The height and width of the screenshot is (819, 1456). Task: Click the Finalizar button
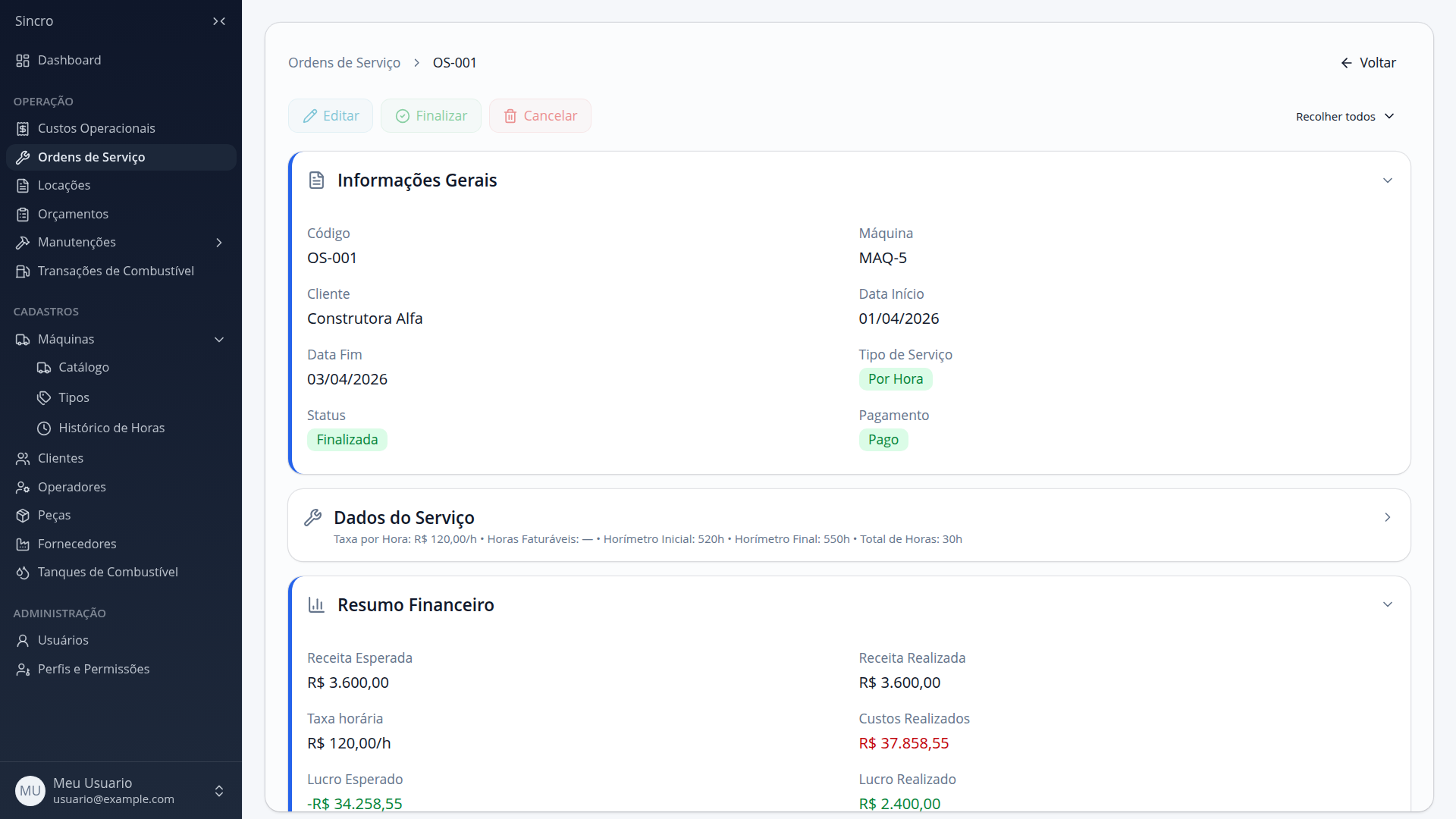(x=431, y=116)
